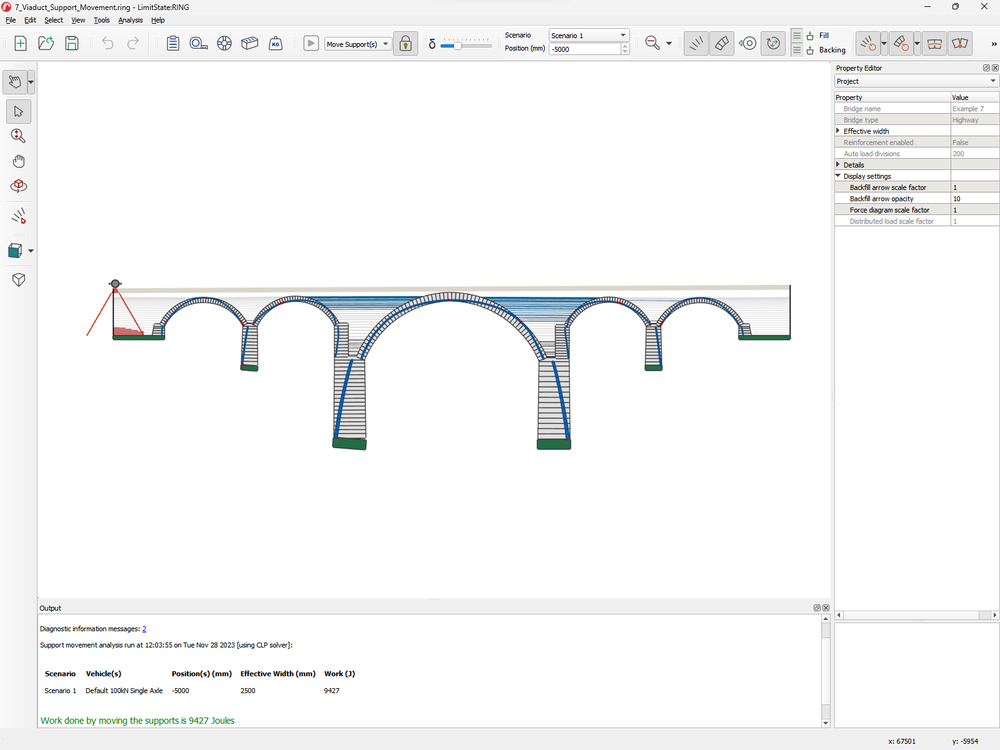
Task: Expand the Effective width property
Action: (x=838, y=131)
